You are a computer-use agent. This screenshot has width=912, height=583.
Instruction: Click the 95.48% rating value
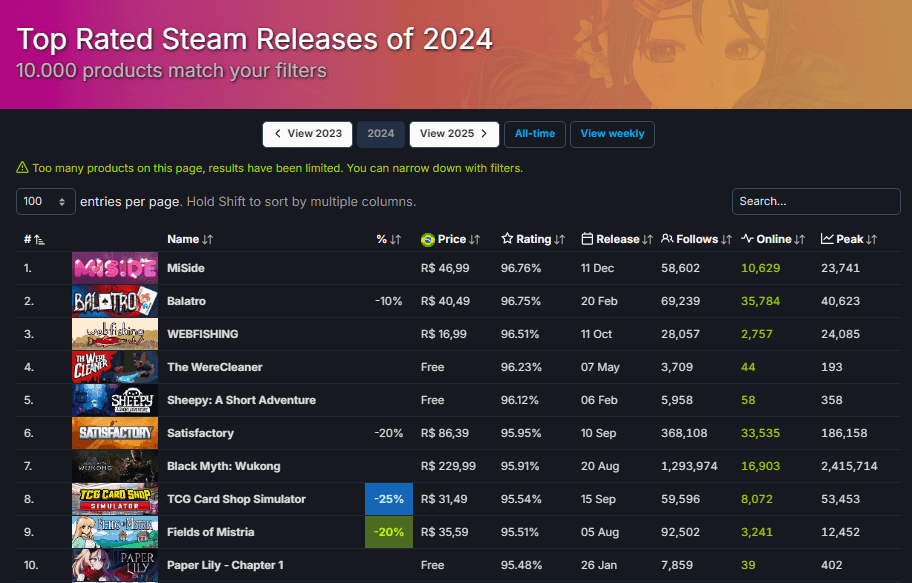[521, 565]
